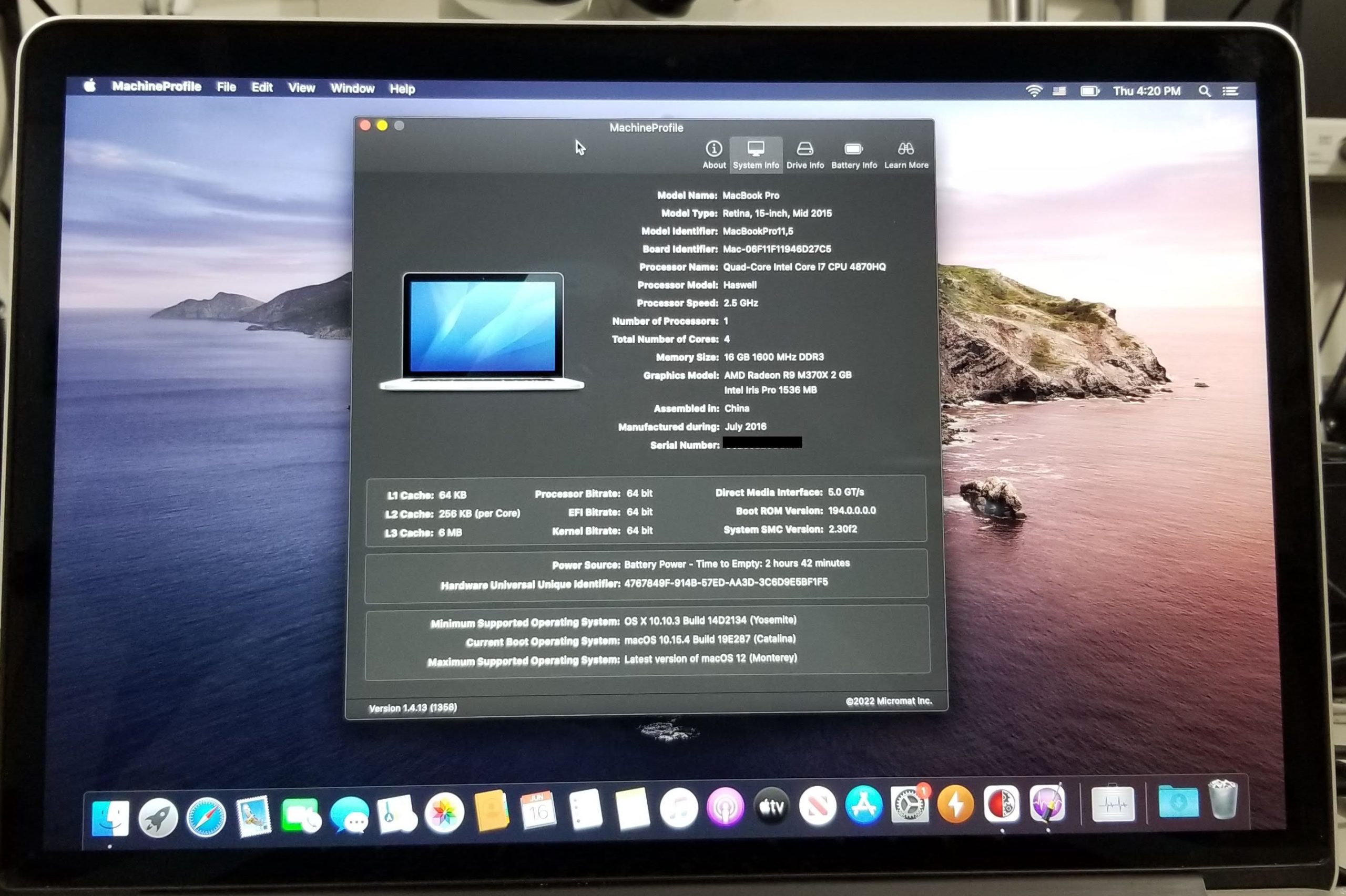Image resolution: width=1346 pixels, height=896 pixels.
Task: Click memory size "16 GB 1600 MHz DDR3"
Action: tap(774, 357)
